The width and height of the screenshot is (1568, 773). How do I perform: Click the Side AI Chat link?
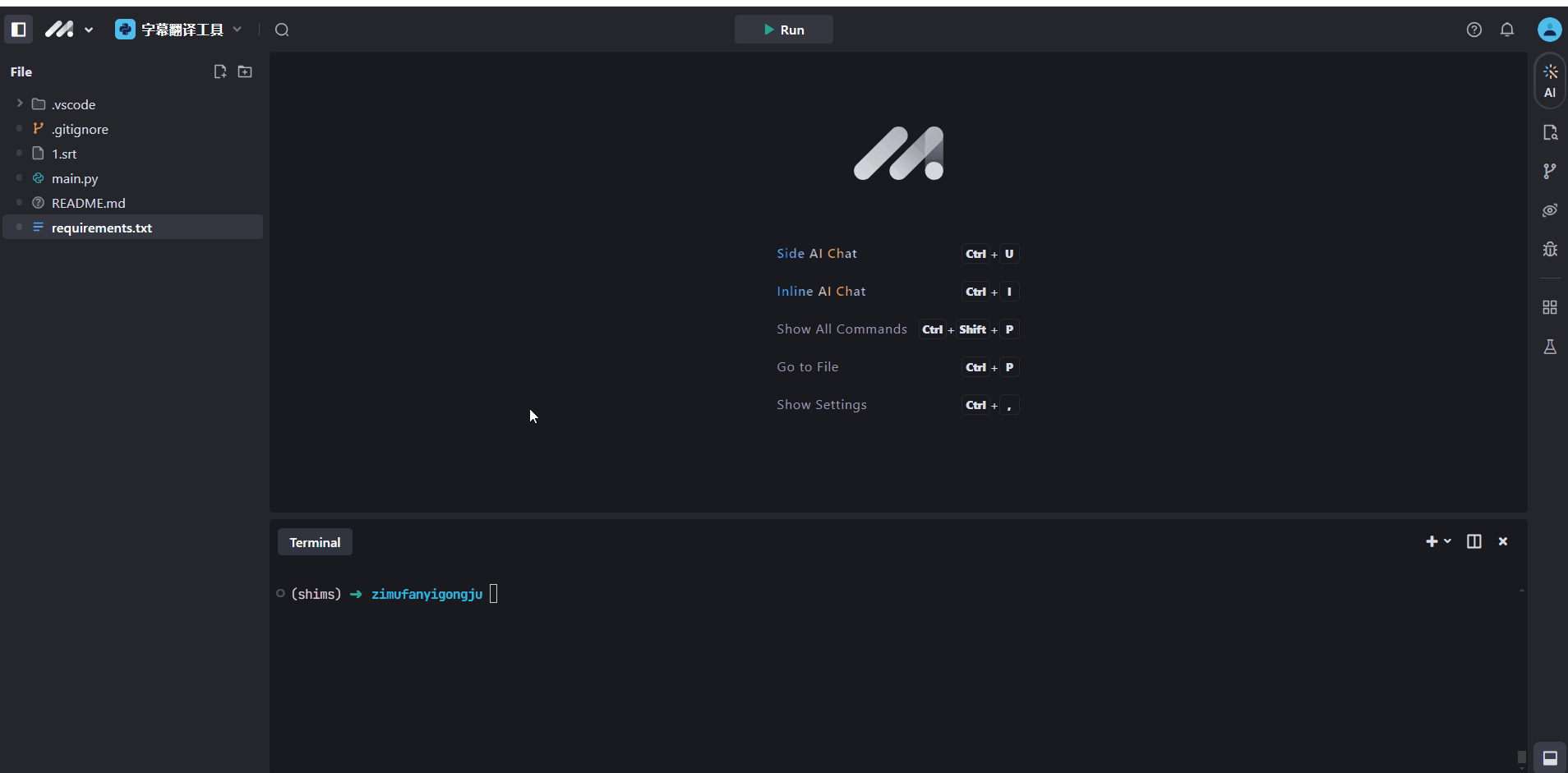tap(817, 254)
